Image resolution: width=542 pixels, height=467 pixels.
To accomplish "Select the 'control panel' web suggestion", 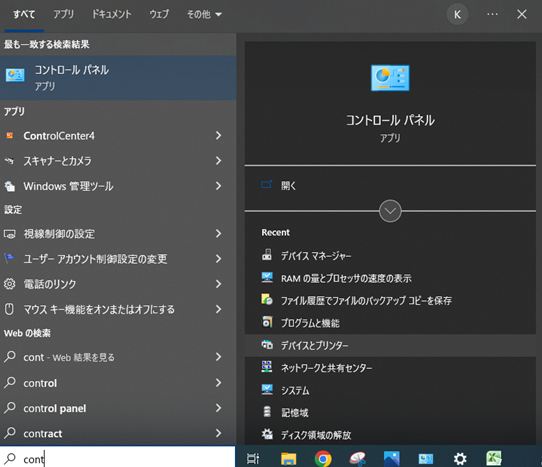I will point(118,408).
